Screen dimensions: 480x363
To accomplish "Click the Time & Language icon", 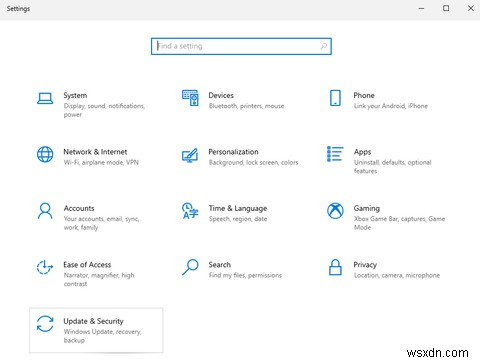I will pos(190,211).
